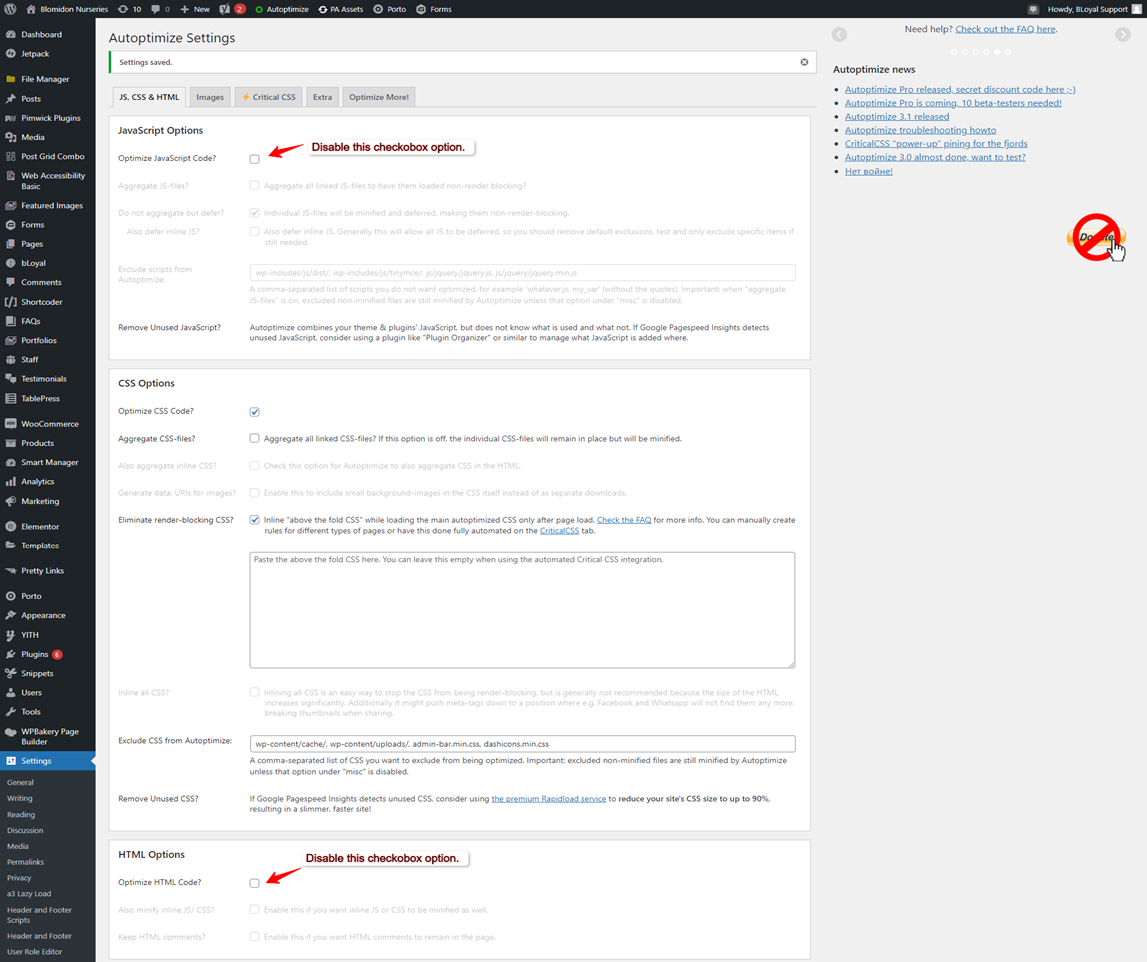Click the Posts pin icon in the sidebar
Screen dimensions: 1147x962
tap(10, 99)
